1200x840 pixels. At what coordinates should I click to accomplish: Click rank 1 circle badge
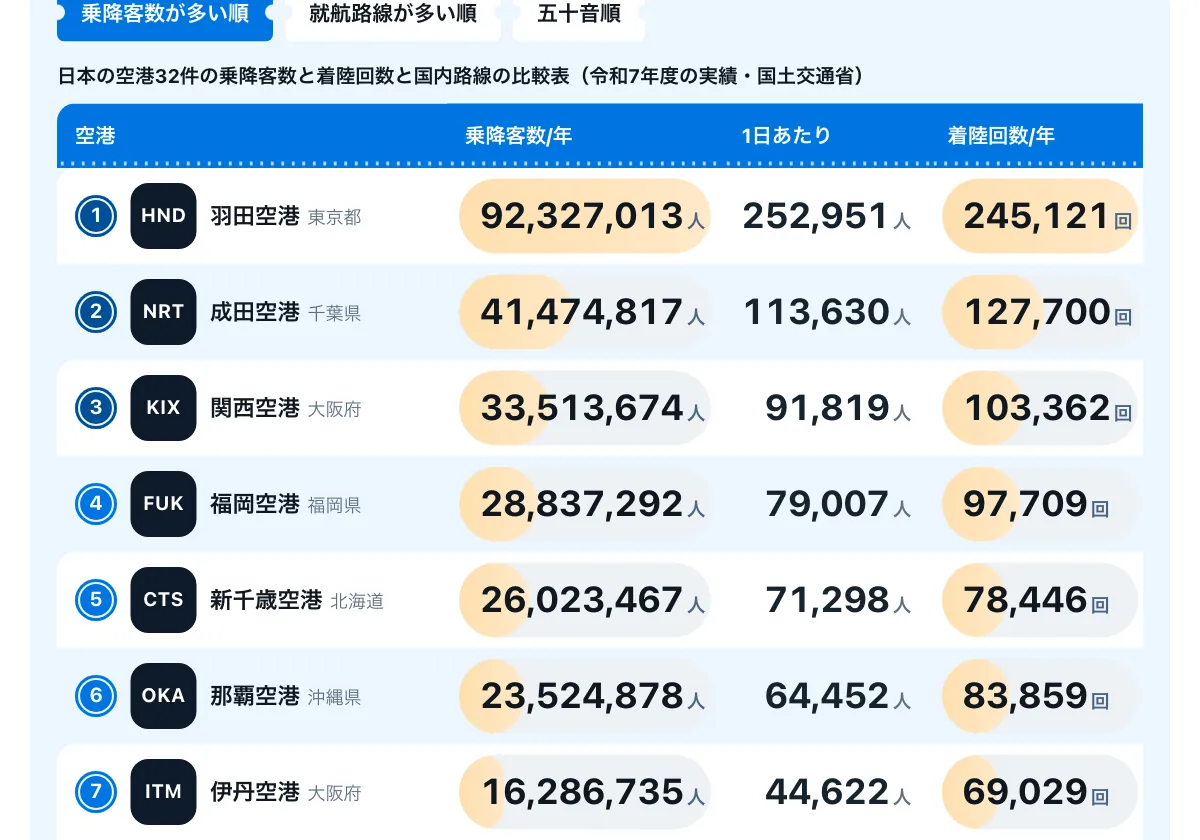coord(96,216)
